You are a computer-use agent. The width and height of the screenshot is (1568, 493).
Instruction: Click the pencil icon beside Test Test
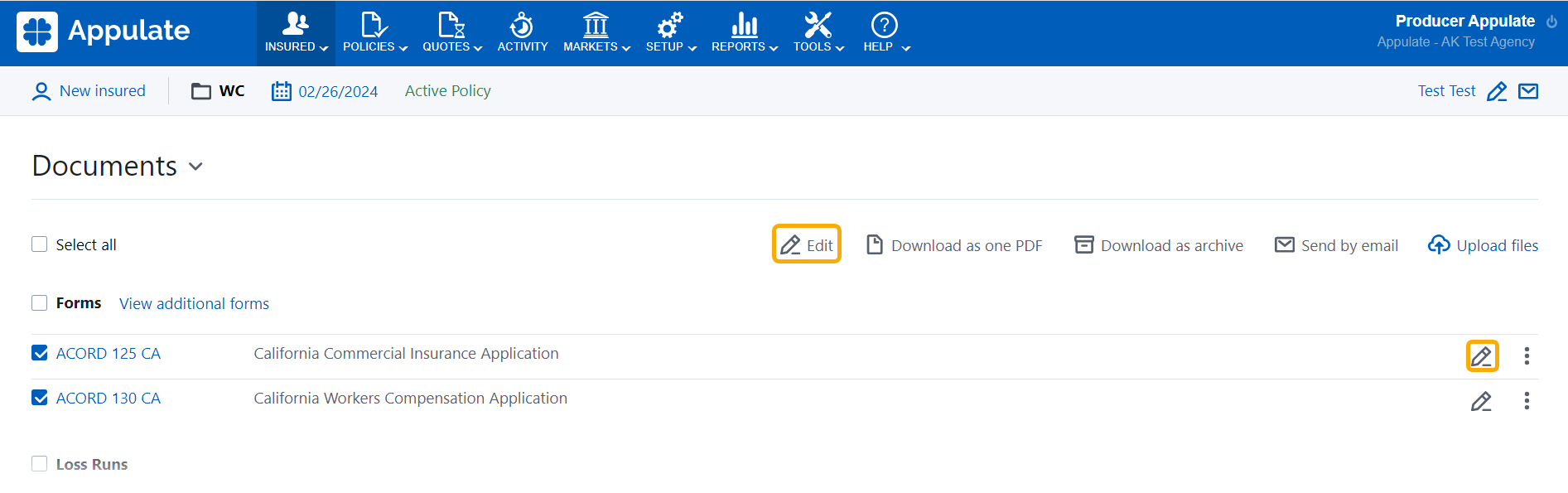1497,91
